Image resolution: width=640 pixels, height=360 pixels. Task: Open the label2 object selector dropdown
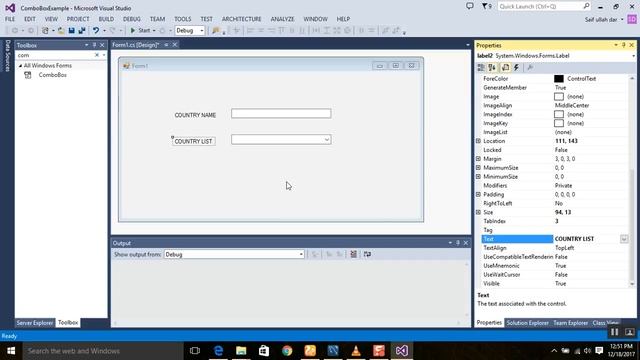(633, 56)
